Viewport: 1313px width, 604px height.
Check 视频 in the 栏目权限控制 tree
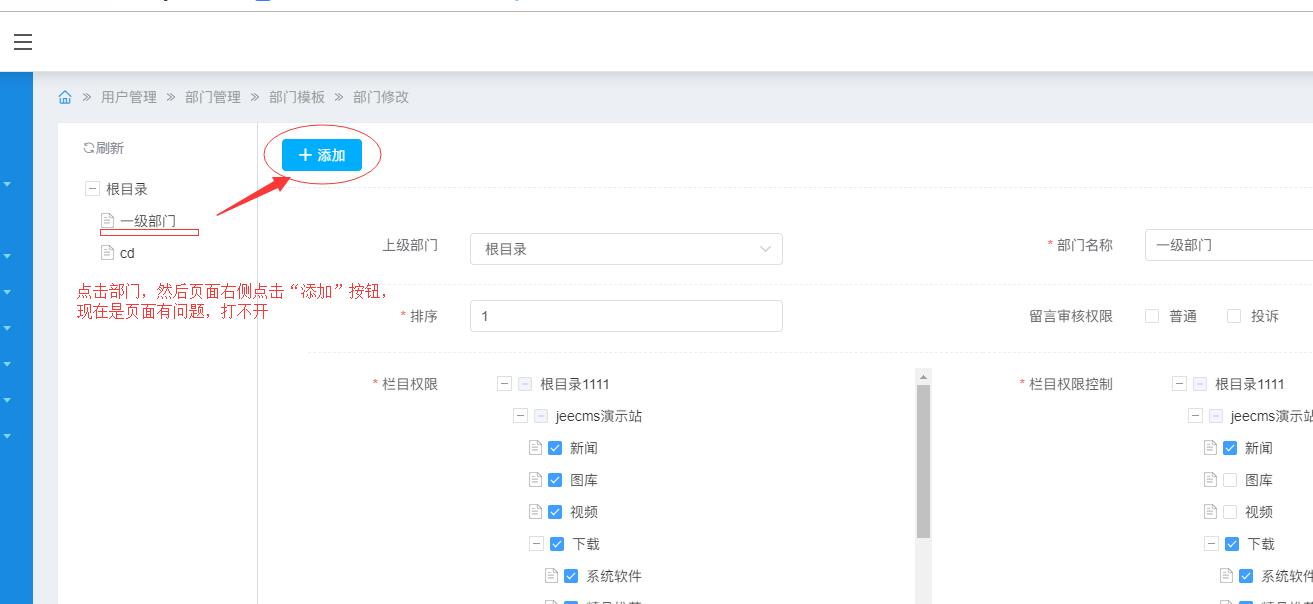pyautogui.click(x=1230, y=512)
